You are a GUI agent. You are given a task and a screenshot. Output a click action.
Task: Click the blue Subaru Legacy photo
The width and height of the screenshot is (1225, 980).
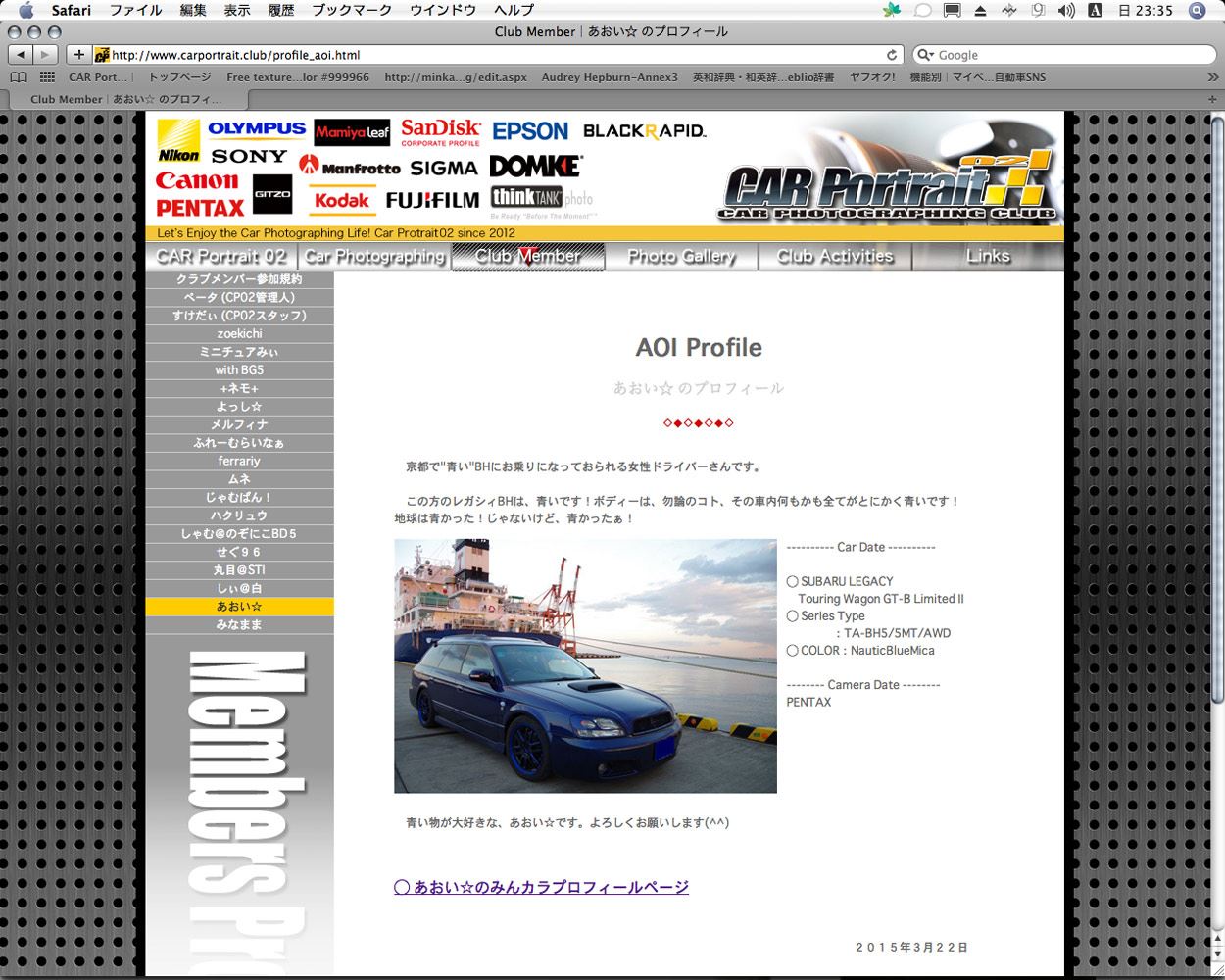tap(585, 666)
